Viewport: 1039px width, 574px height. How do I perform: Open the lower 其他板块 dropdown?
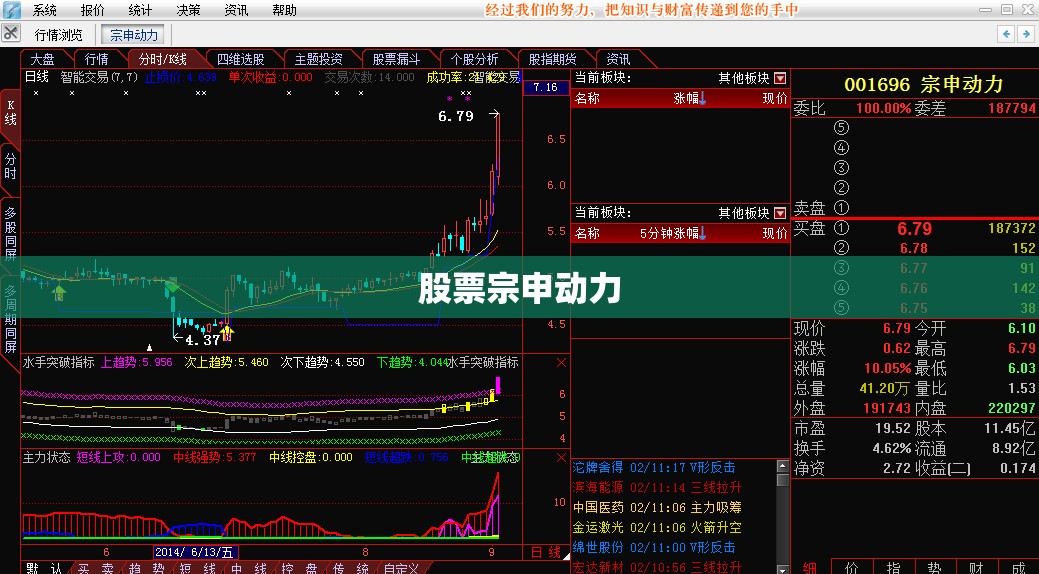[780, 213]
